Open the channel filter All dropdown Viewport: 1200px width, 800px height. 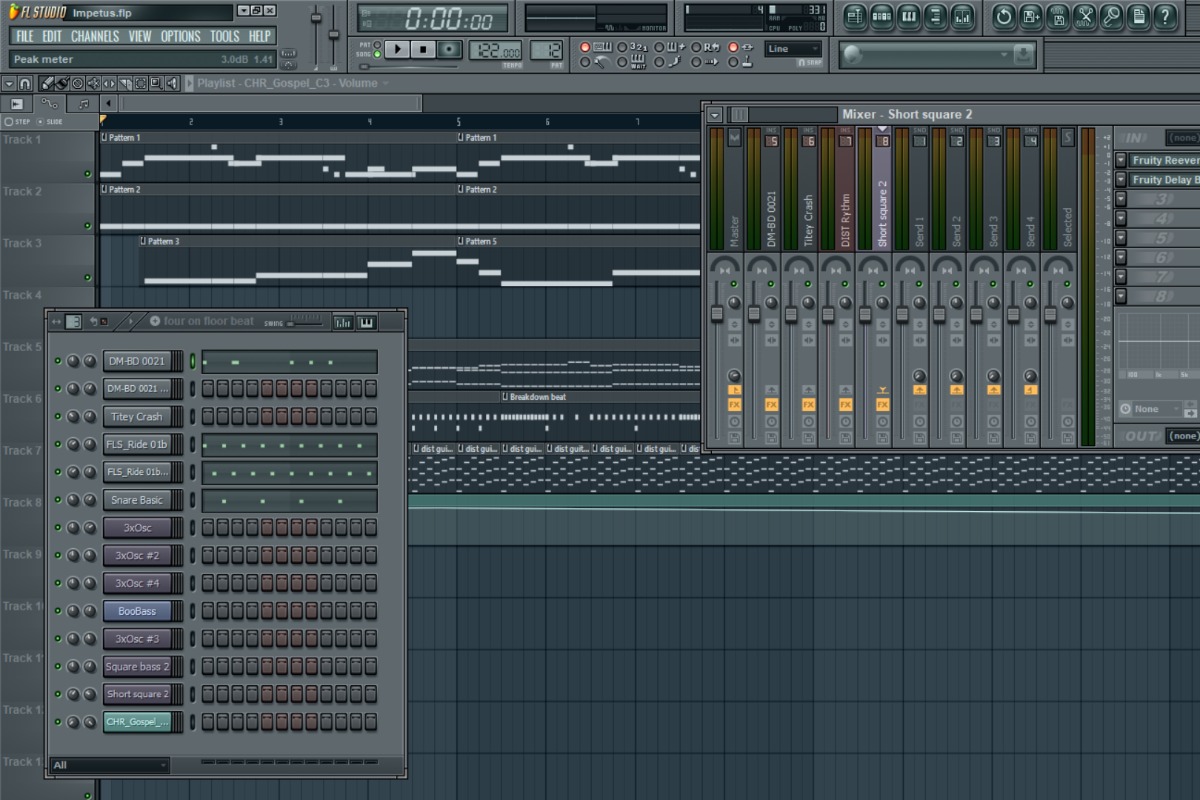pos(110,765)
